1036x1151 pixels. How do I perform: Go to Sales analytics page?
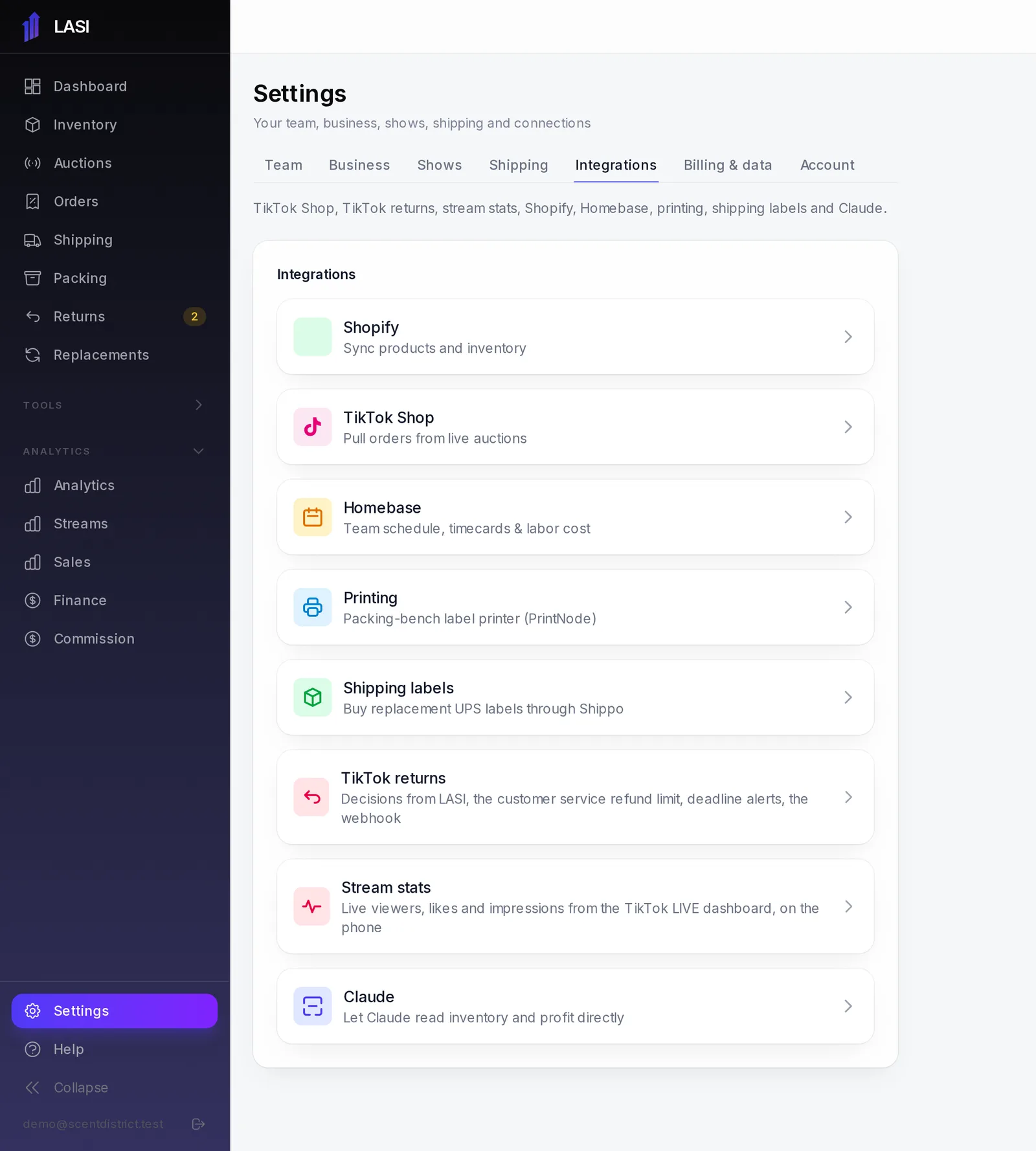coord(115,562)
